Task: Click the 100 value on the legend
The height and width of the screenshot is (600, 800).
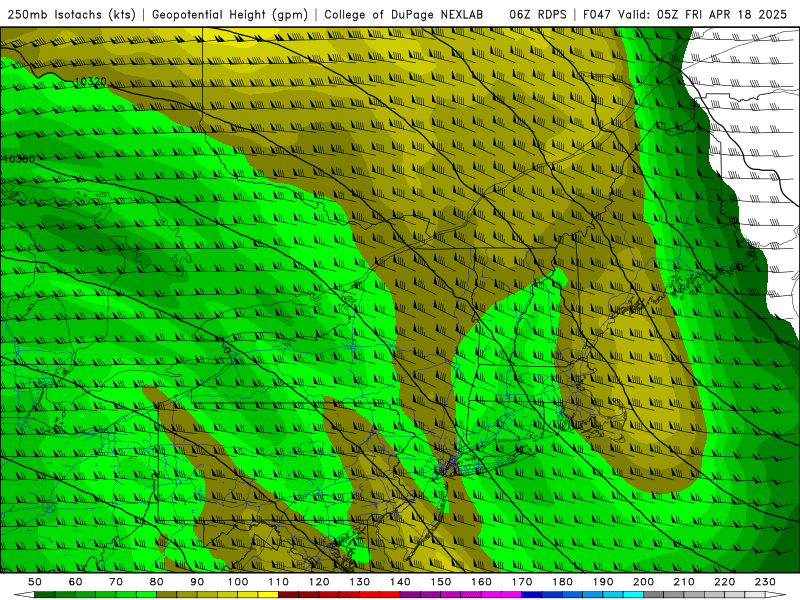Action: [x=238, y=582]
